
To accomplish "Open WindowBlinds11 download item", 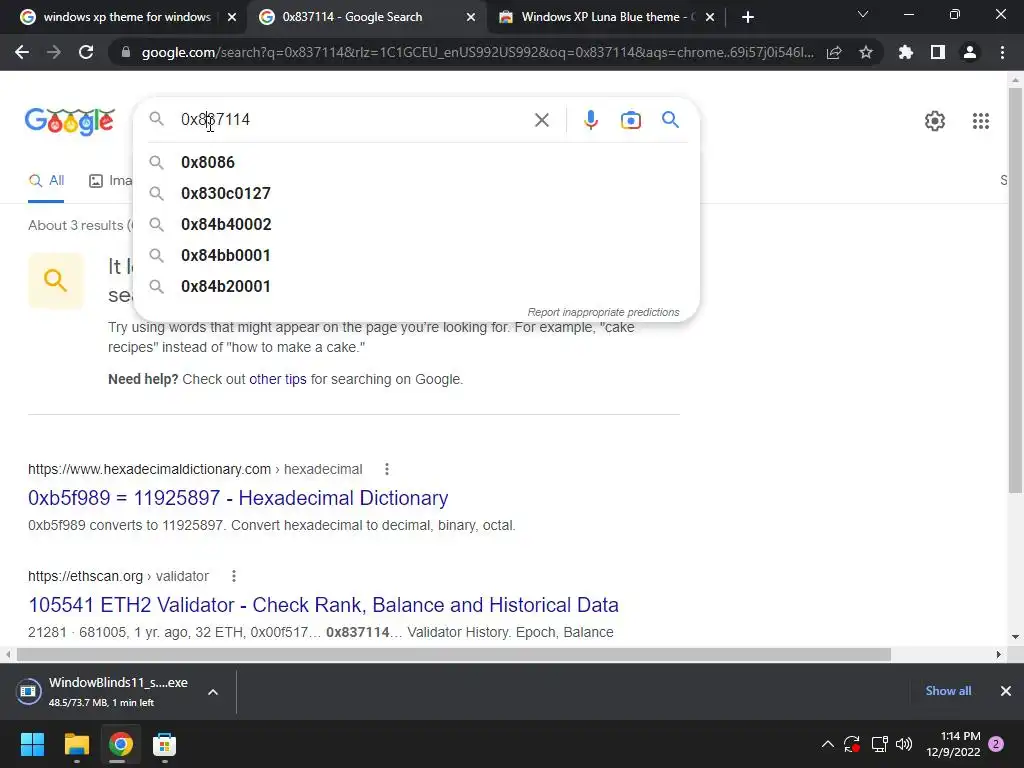I will (104, 692).
